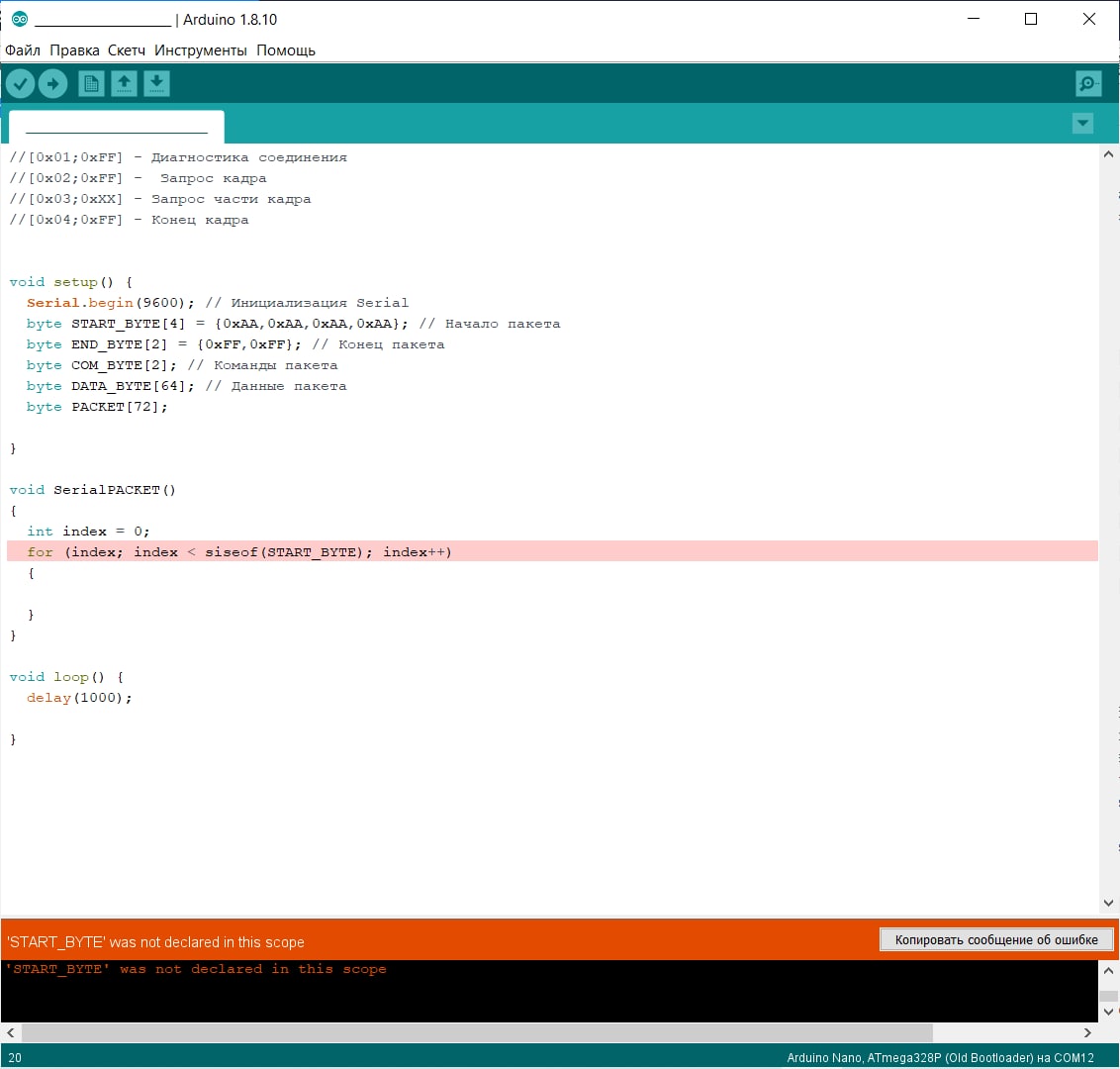Open the Файл menu
1120x1069 pixels.
coord(23,50)
